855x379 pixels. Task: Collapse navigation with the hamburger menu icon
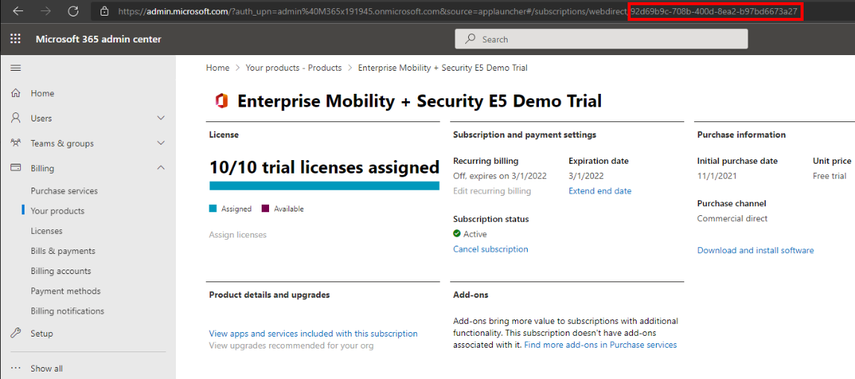[16, 68]
